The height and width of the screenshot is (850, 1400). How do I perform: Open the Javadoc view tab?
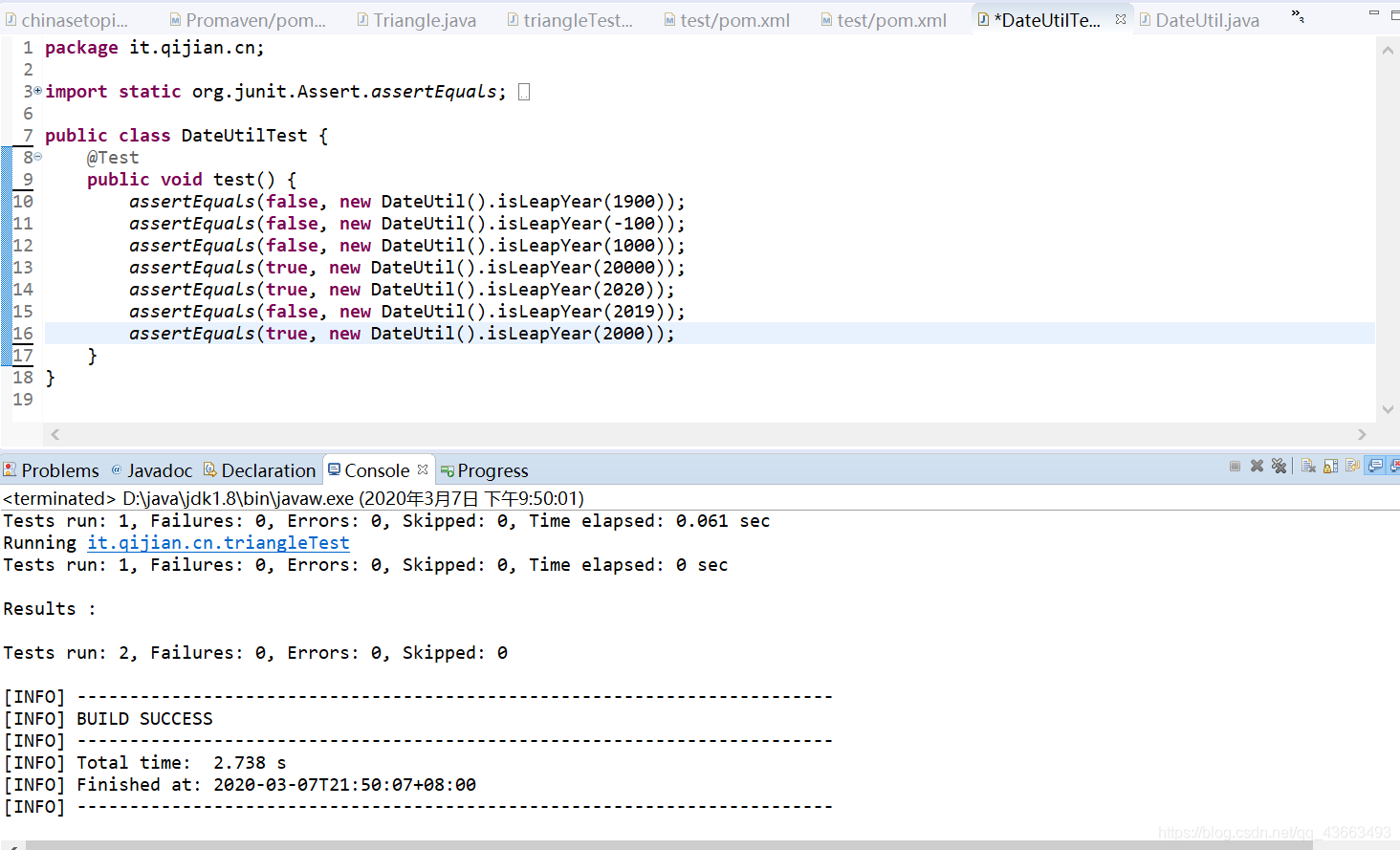coord(151,469)
